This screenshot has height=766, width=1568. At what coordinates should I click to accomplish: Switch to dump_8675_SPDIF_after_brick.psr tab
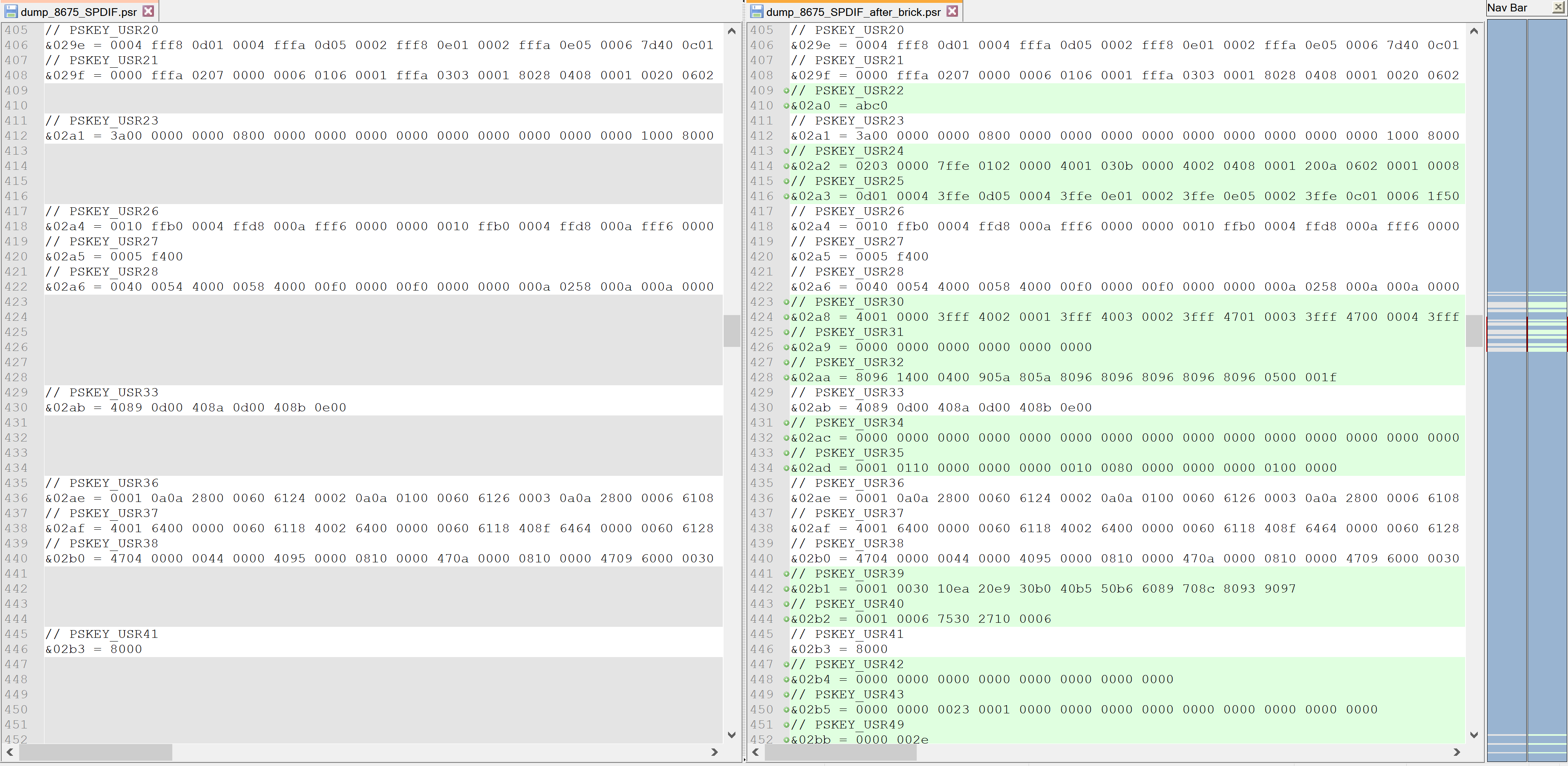tap(853, 12)
